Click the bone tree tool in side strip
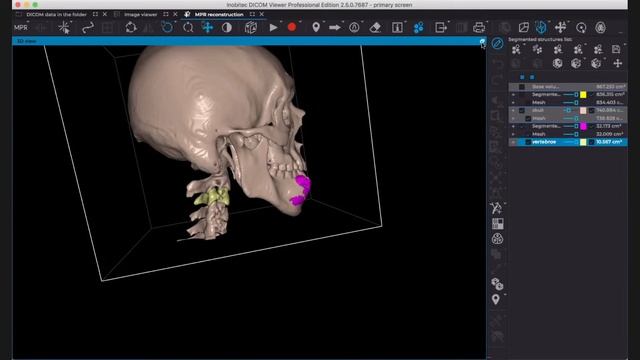This screenshot has width=640, height=360. (497, 208)
